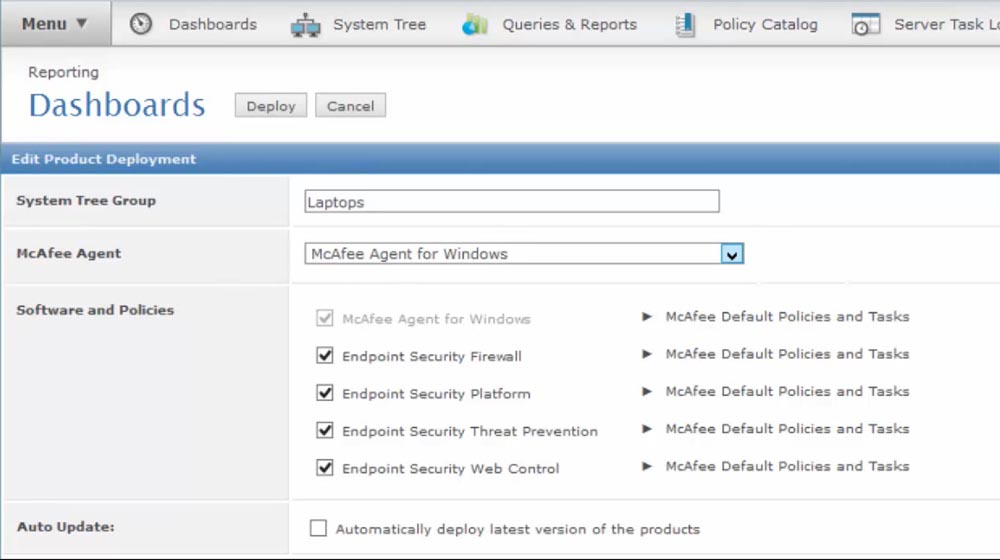Click the System Tree Group text field
Screen dimensions: 1000x560
[x=512, y=202]
